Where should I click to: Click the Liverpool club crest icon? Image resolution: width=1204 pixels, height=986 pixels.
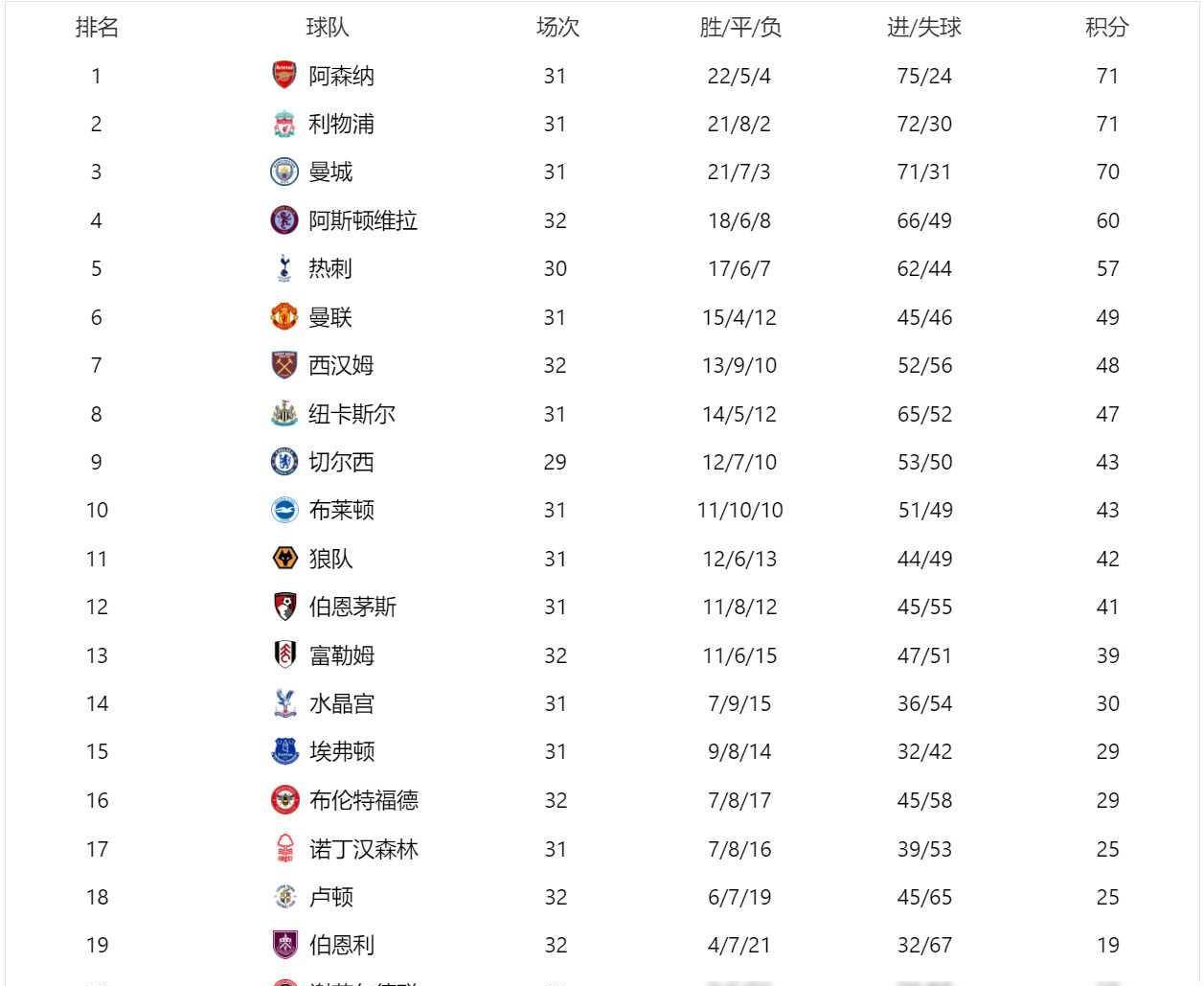[284, 124]
